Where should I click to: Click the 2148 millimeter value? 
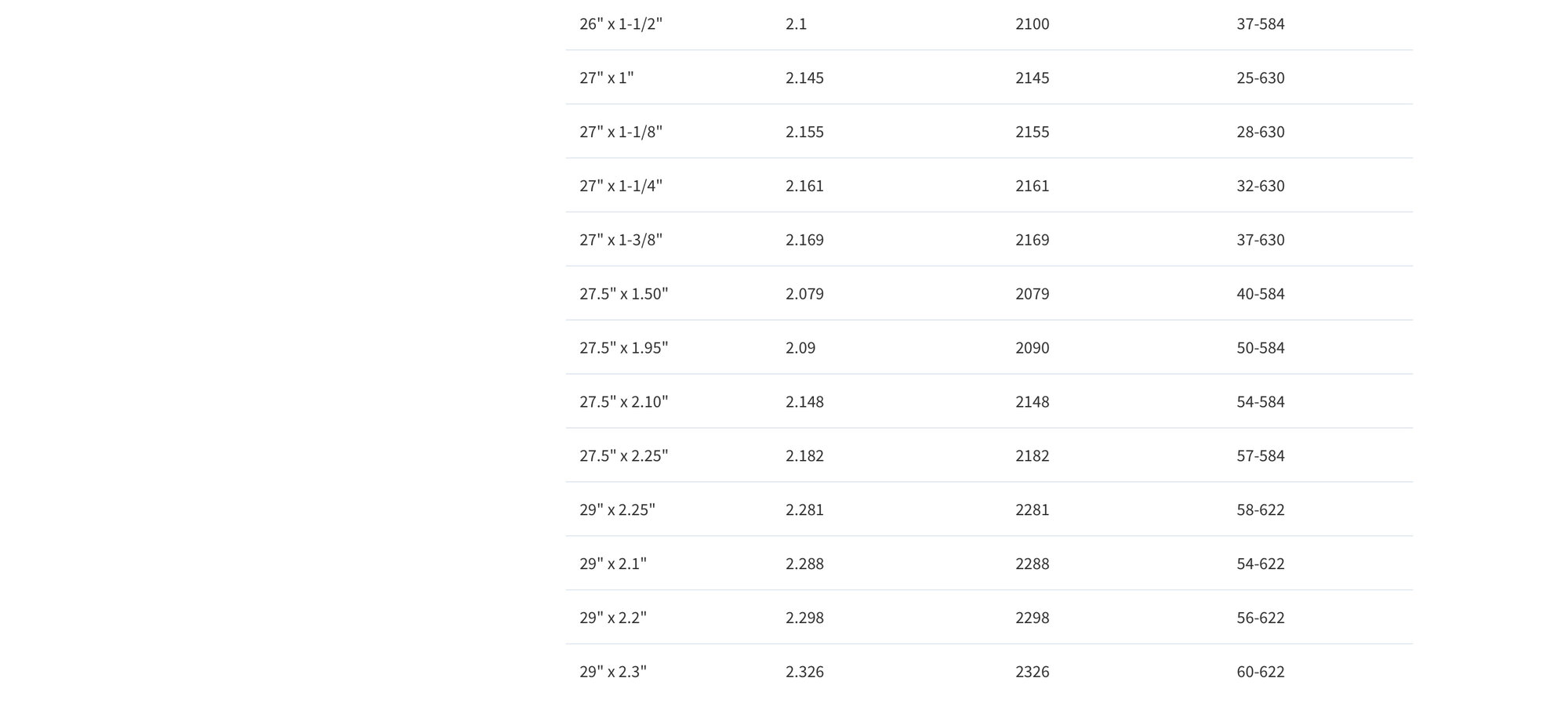tap(1032, 402)
